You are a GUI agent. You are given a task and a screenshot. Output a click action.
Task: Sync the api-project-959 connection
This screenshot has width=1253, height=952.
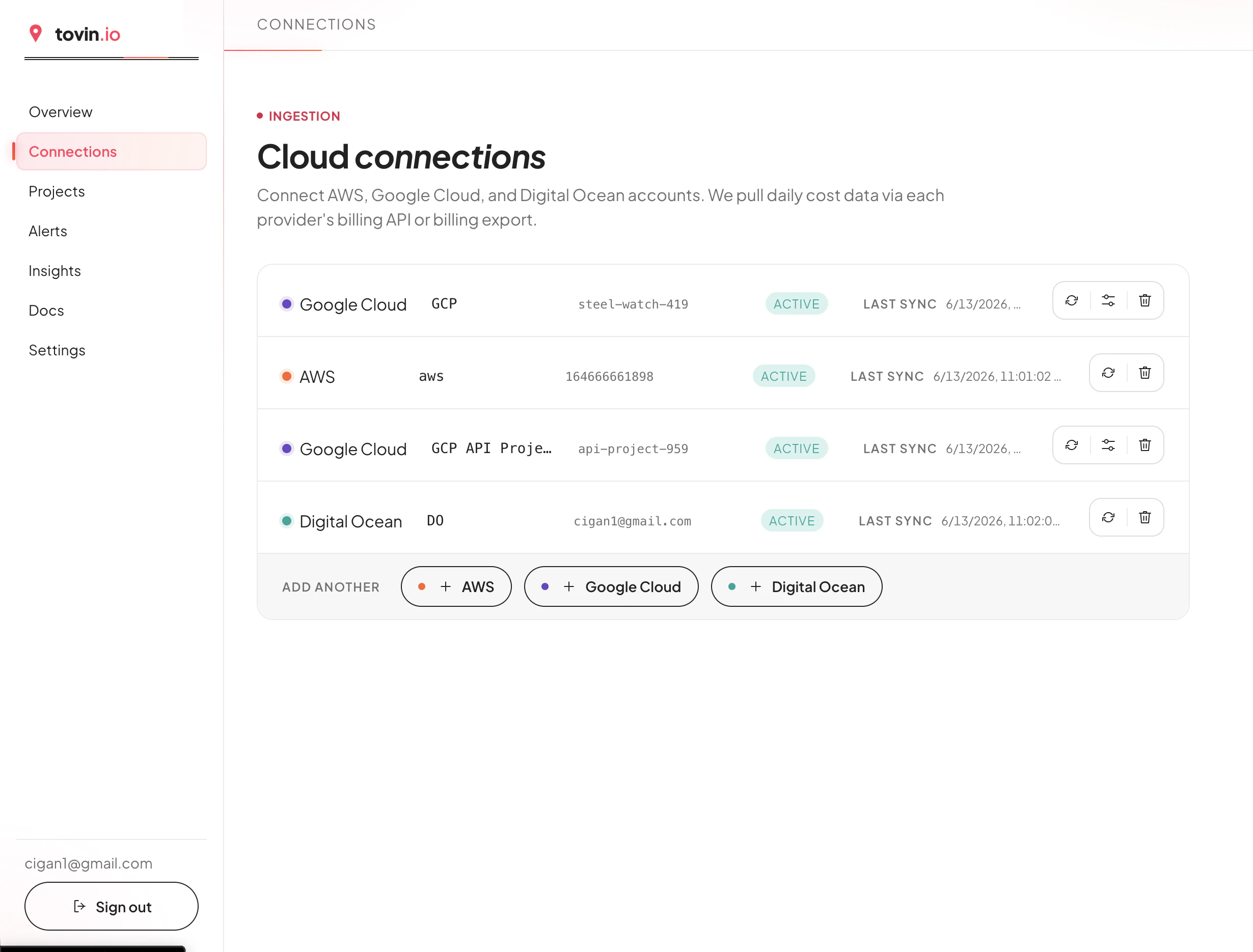point(1071,445)
